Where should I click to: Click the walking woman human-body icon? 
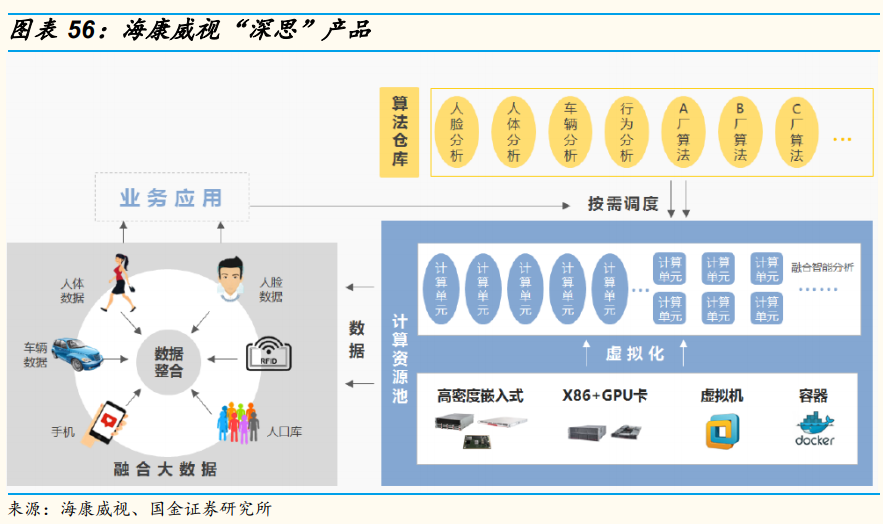click(x=119, y=283)
